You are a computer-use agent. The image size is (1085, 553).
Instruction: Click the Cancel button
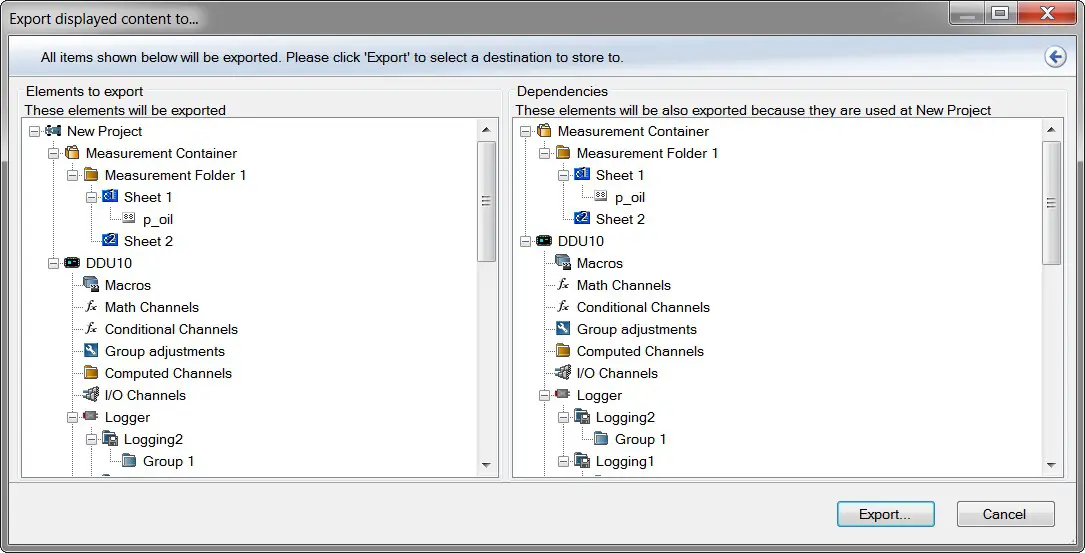1004,514
